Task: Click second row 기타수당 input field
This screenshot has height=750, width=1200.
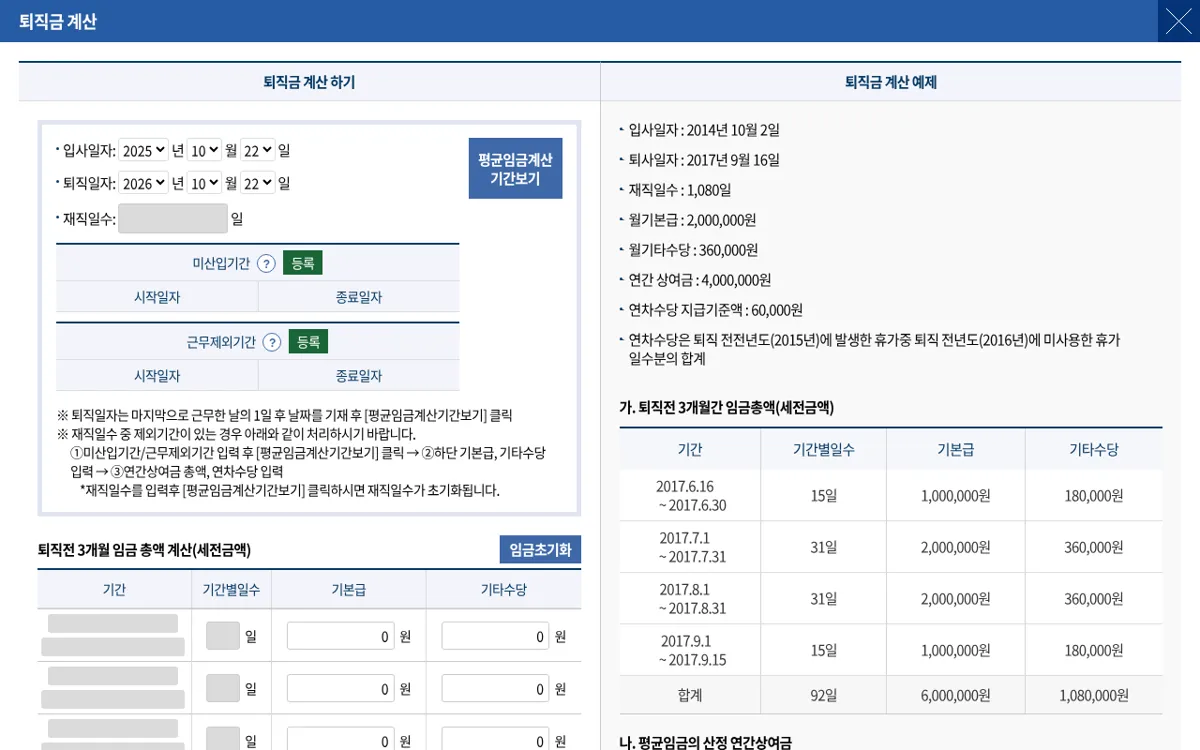Action: click(495, 688)
